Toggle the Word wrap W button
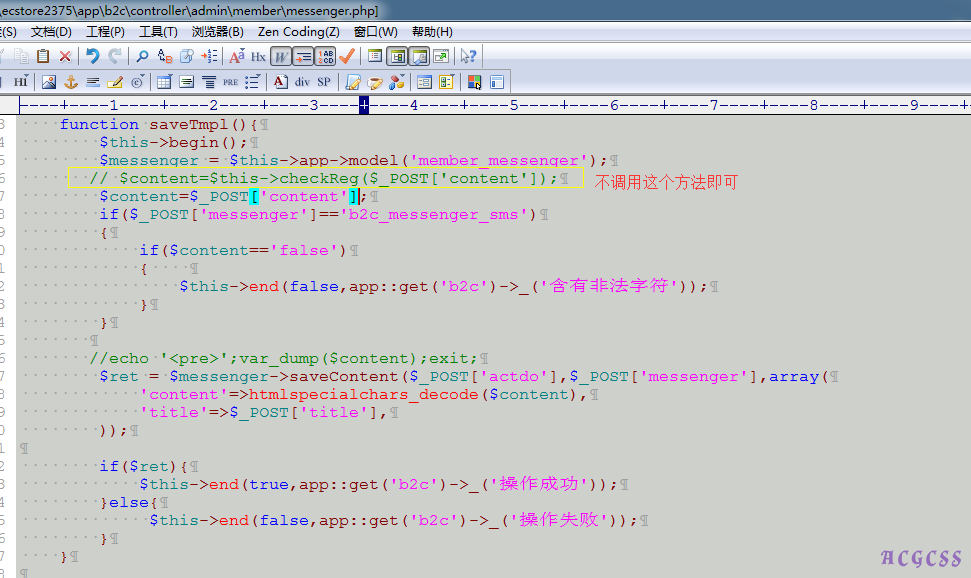 tap(281, 56)
